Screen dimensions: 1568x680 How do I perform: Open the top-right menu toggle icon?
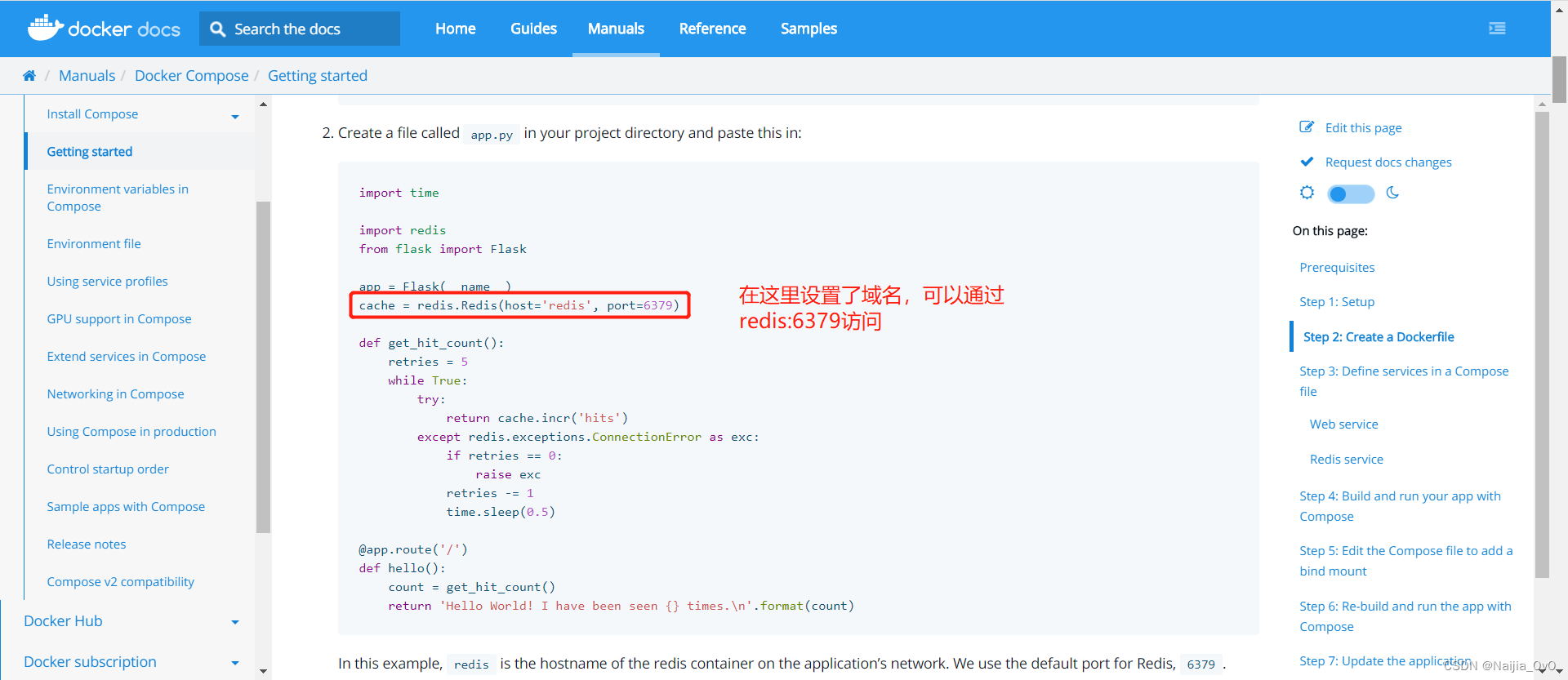(1497, 29)
